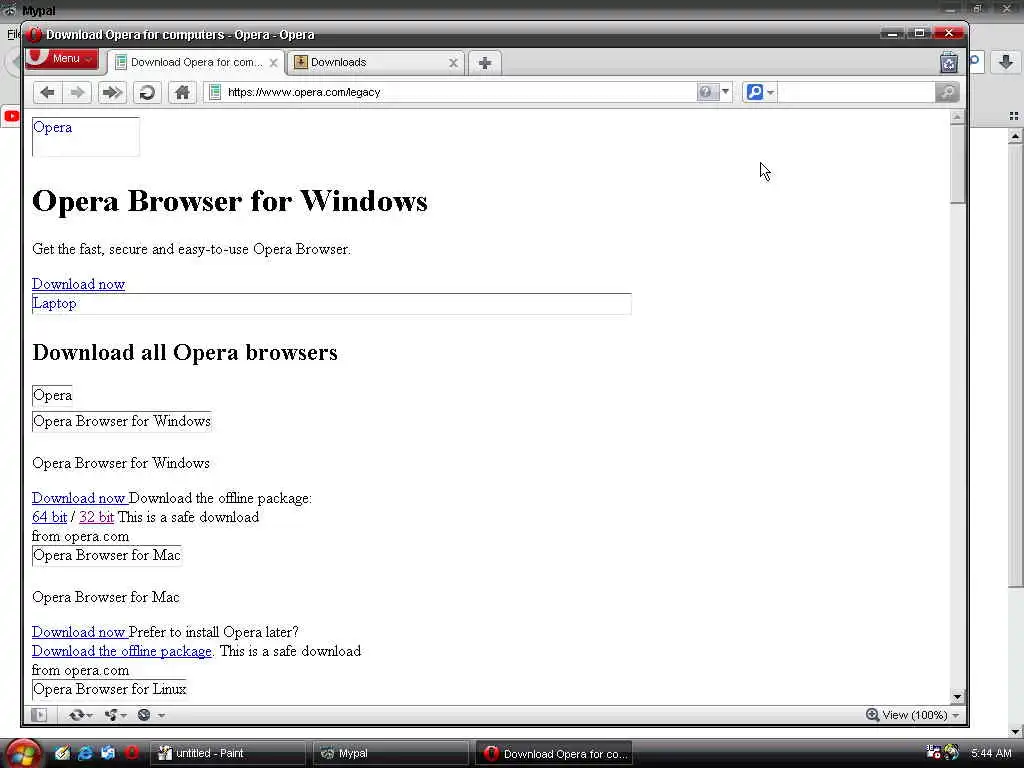Switch to untitled - Paint taskbar button
This screenshot has width=1024, height=768.
coord(227,753)
